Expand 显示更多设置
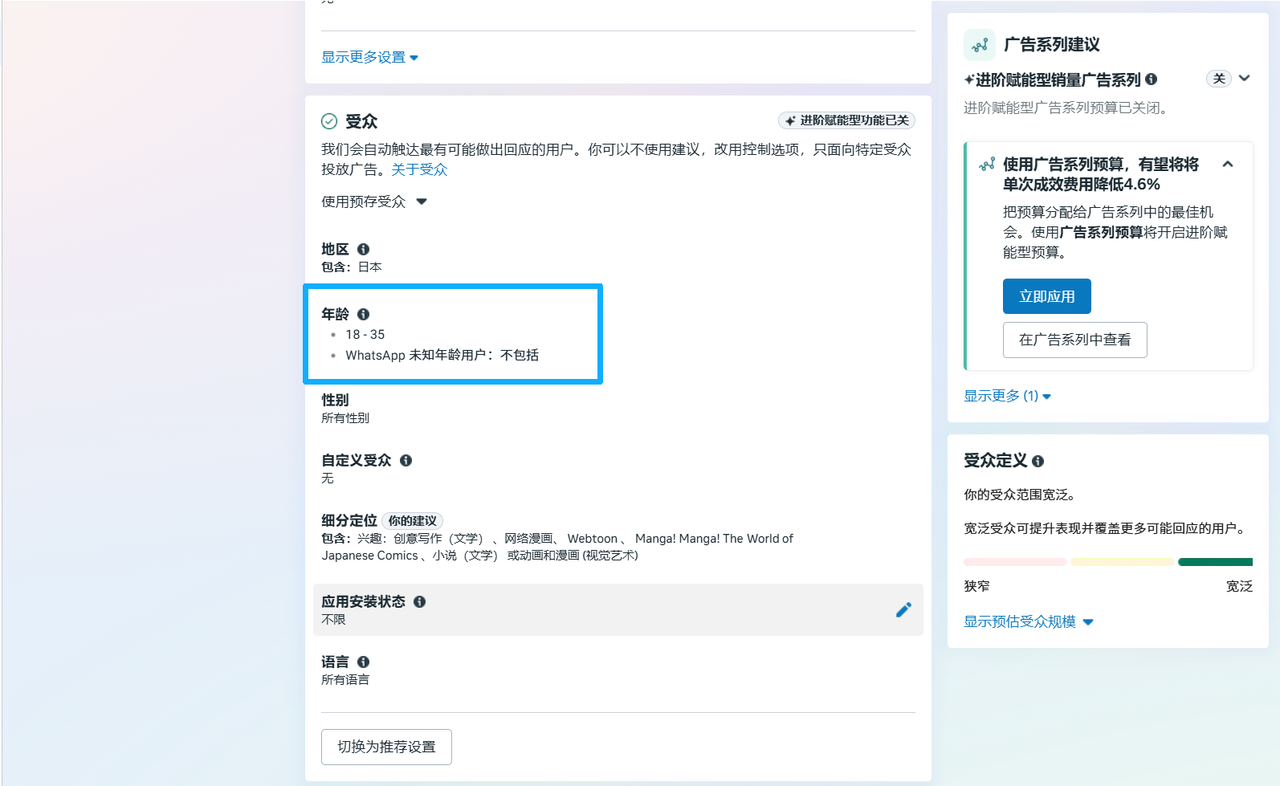1280x786 pixels. tap(370, 57)
